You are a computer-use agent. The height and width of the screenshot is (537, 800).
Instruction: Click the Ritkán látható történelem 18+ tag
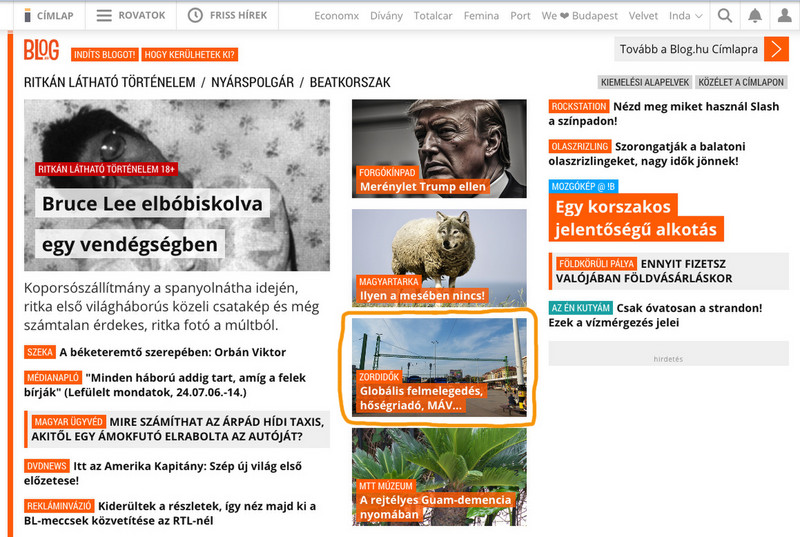[x=106, y=169]
